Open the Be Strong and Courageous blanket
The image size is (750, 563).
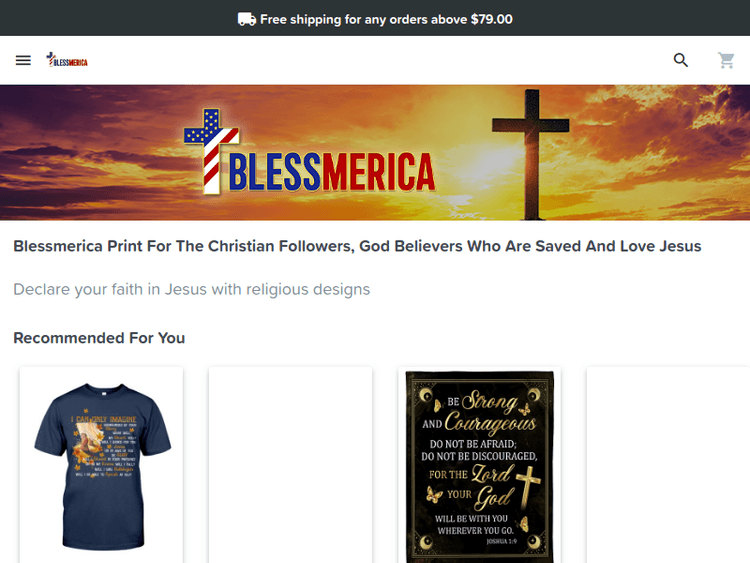click(479, 465)
